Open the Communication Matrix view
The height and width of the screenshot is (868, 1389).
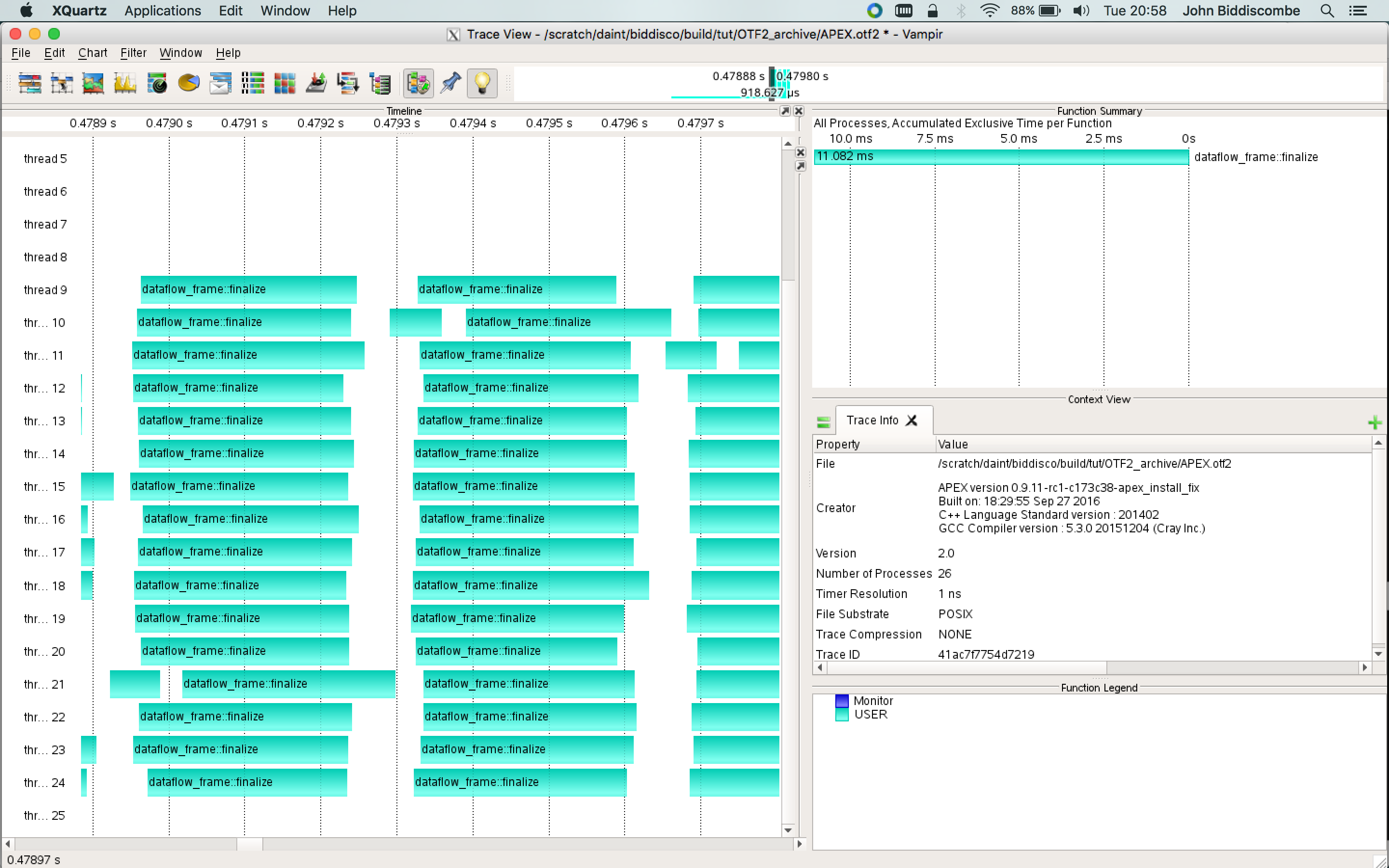(x=285, y=83)
